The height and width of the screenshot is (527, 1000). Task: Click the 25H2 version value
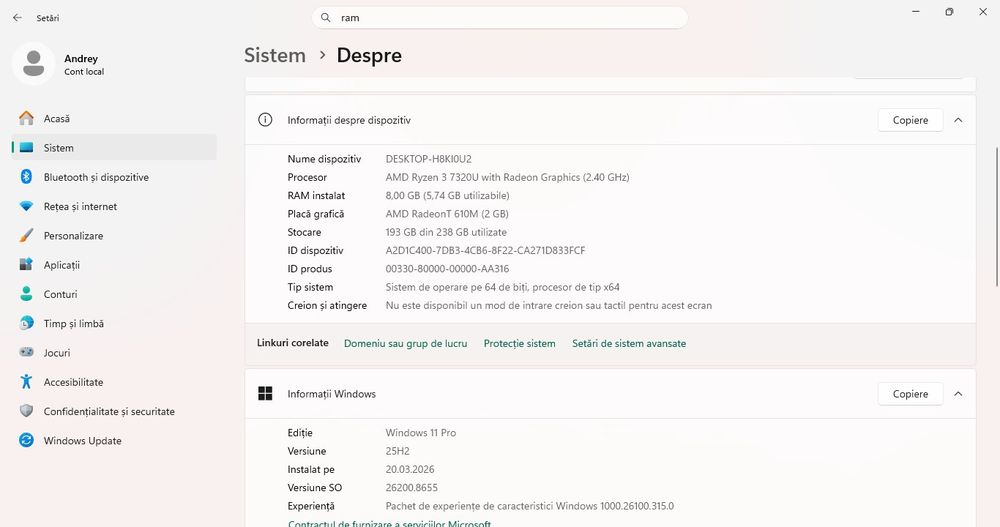pos(397,451)
